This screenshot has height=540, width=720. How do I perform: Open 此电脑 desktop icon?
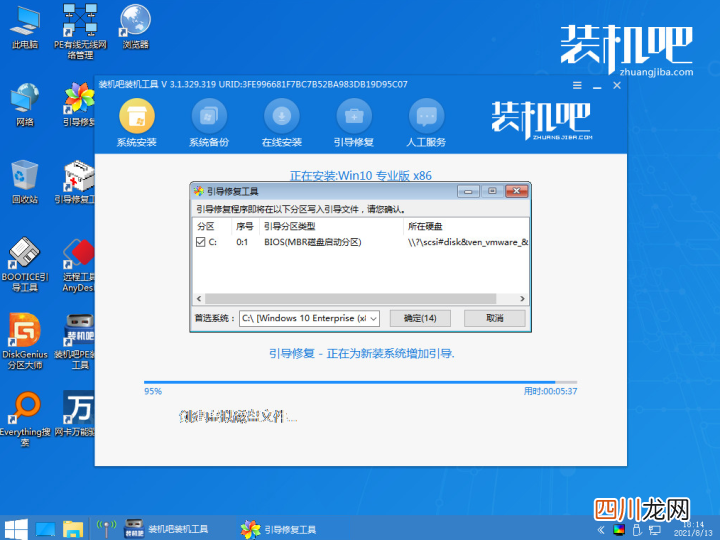[25, 27]
